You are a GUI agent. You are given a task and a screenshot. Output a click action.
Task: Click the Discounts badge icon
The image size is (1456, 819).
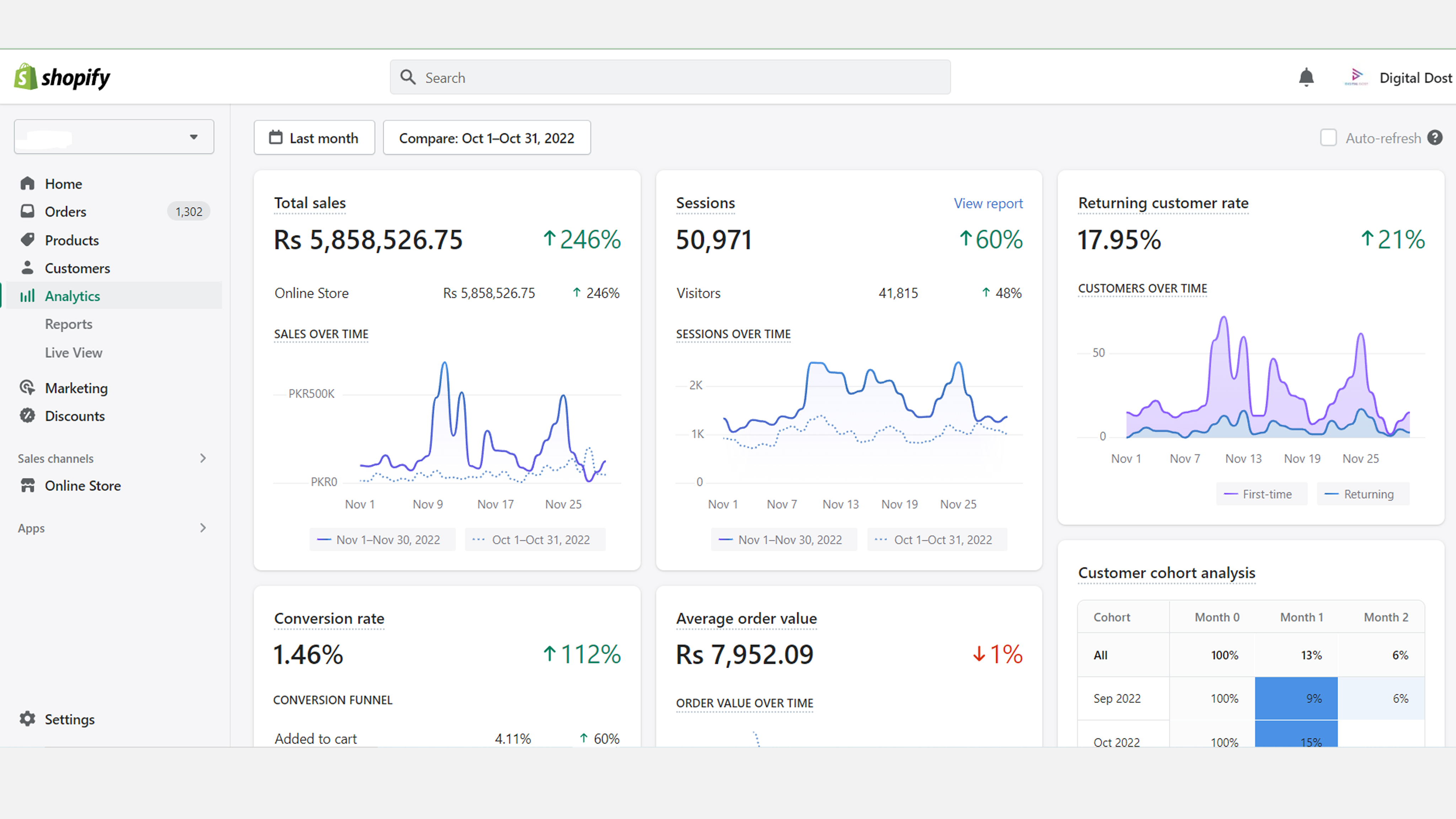(27, 416)
